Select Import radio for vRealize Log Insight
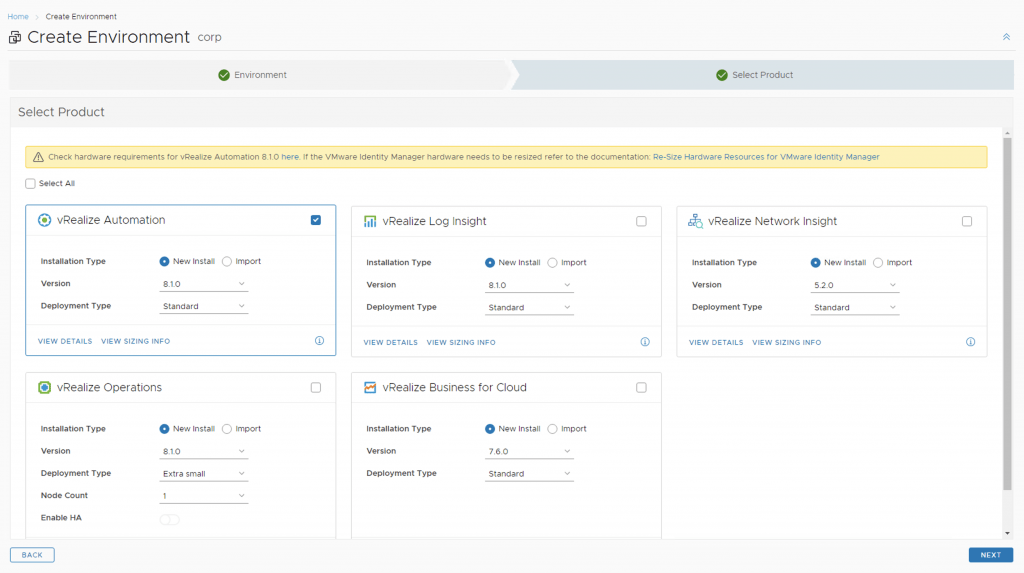The height and width of the screenshot is (573, 1024). pyautogui.click(x=553, y=263)
